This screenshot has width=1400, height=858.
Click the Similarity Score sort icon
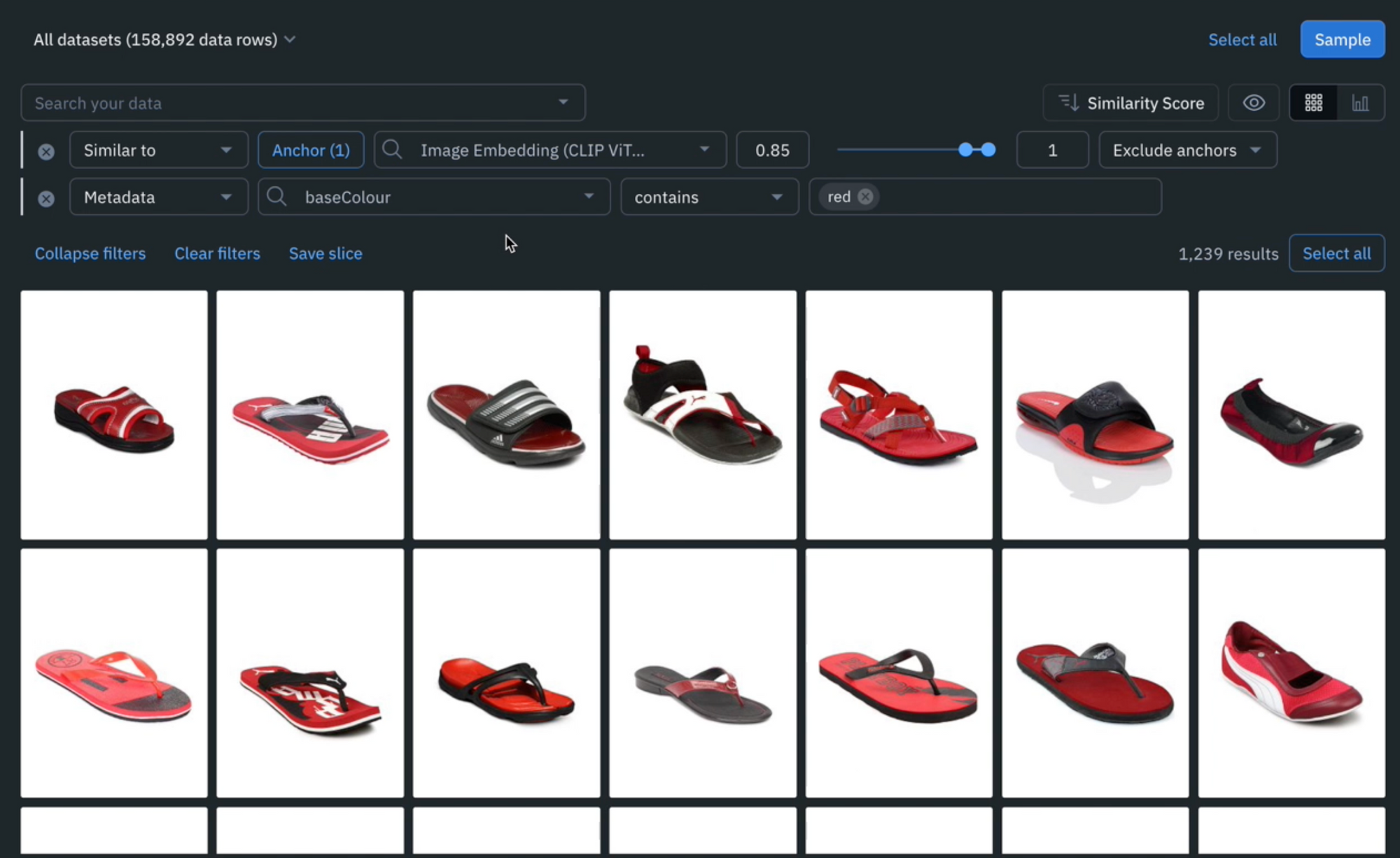pos(1068,103)
